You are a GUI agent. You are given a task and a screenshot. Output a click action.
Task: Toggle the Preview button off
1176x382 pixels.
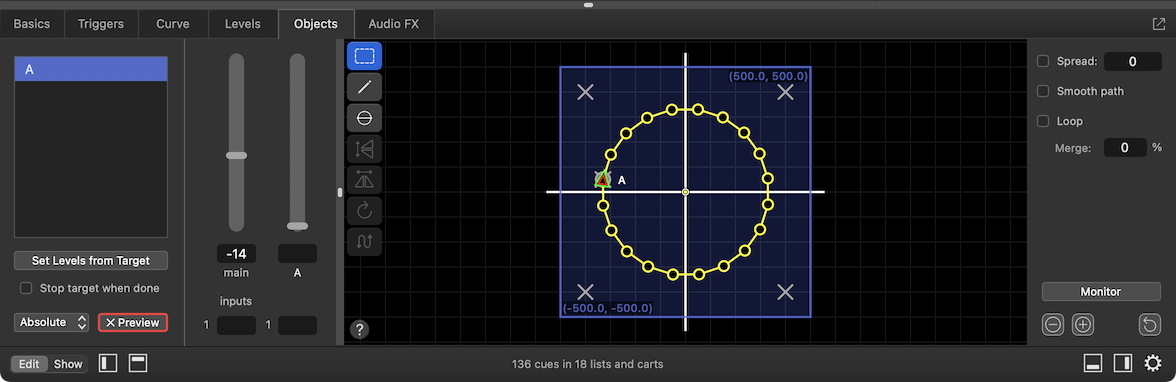coord(133,323)
